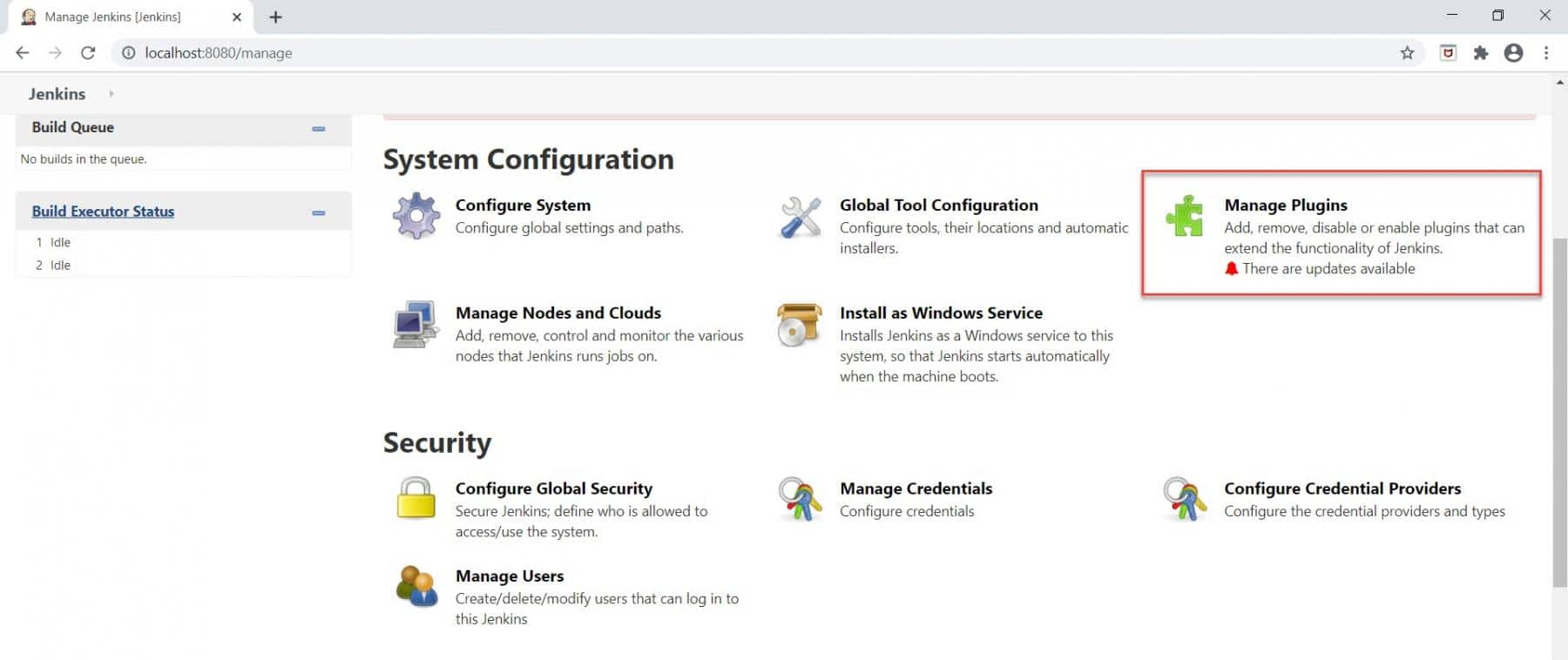This screenshot has height=660, width=1568.
Task: Click "There are updates available" text
Action: (x=1328, y=269)
